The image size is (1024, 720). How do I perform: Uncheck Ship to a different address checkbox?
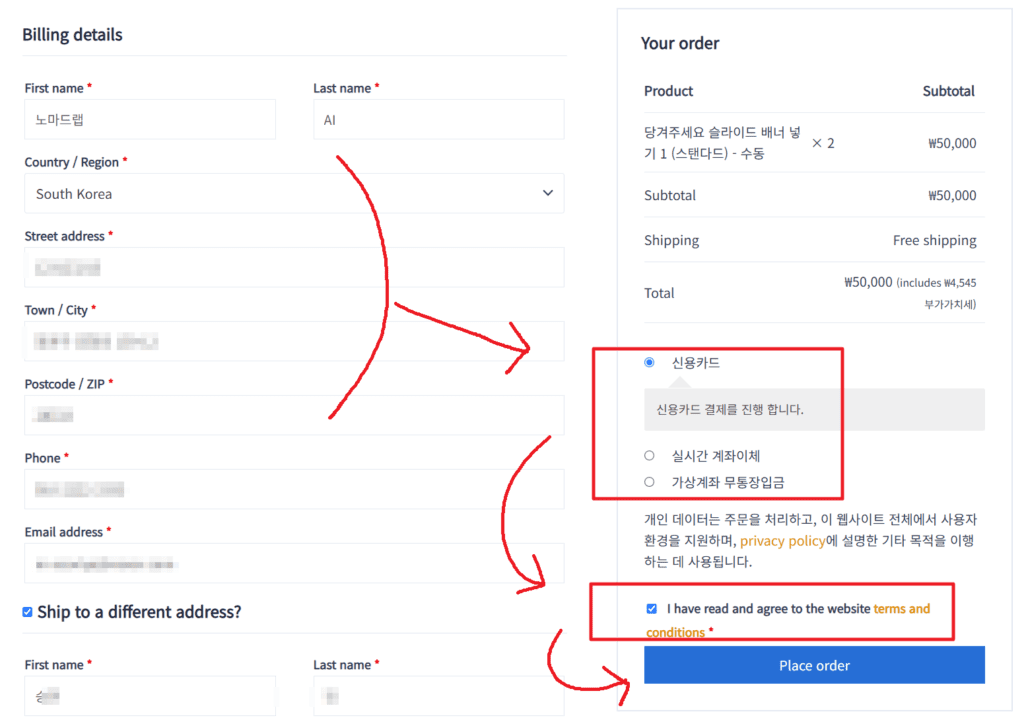27,612
